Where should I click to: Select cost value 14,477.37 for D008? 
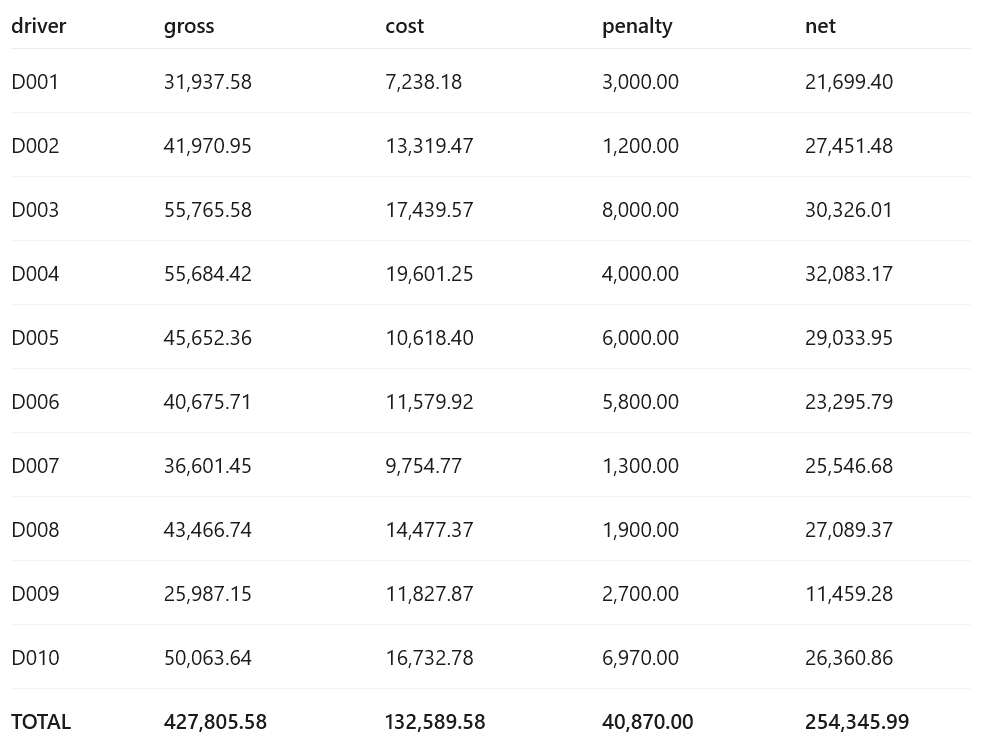(x=429, y=530)
